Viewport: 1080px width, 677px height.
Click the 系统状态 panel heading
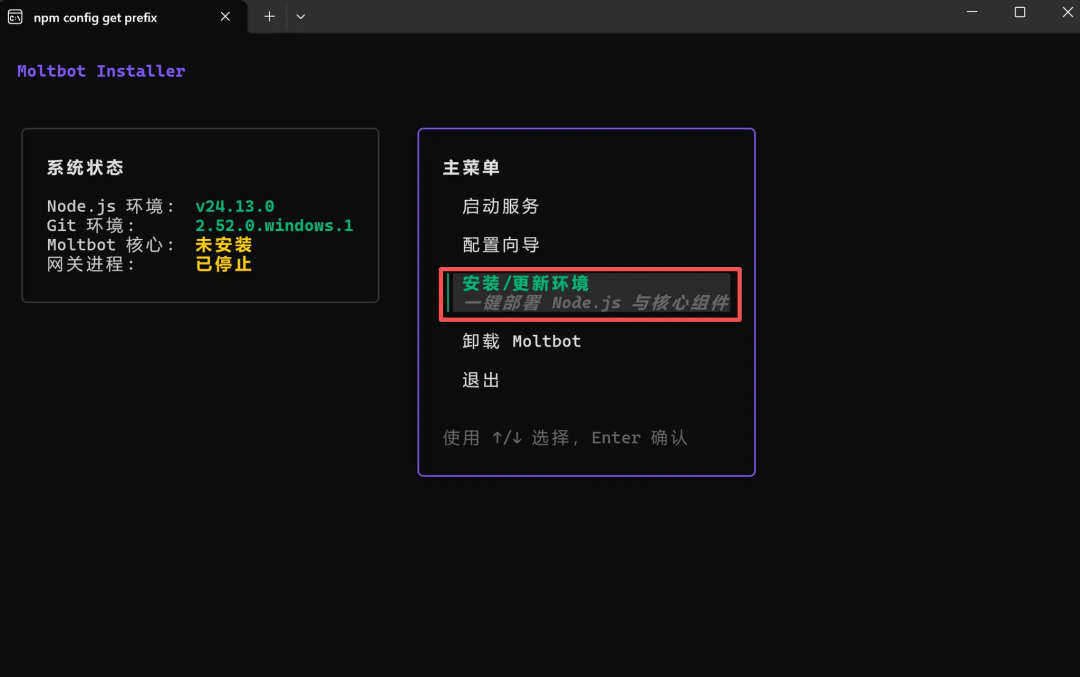[85, 168]
